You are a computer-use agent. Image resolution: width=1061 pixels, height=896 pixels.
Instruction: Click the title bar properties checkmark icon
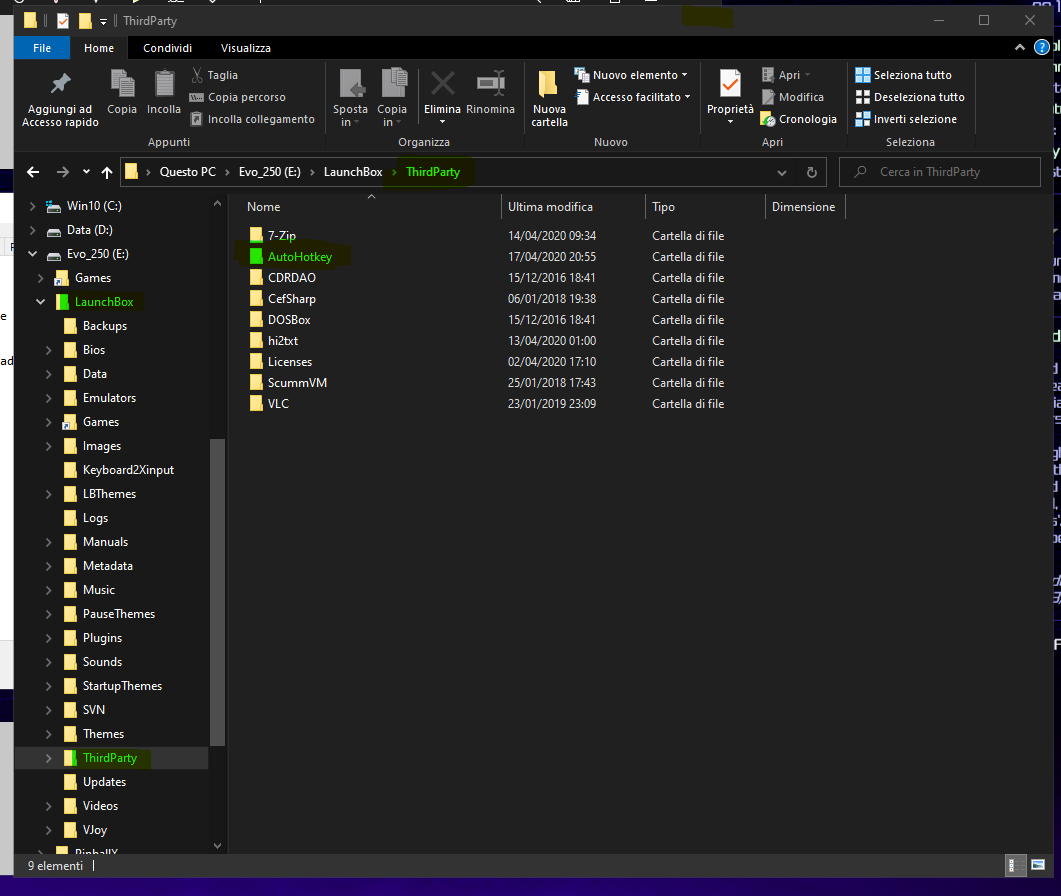coord(63,21)
